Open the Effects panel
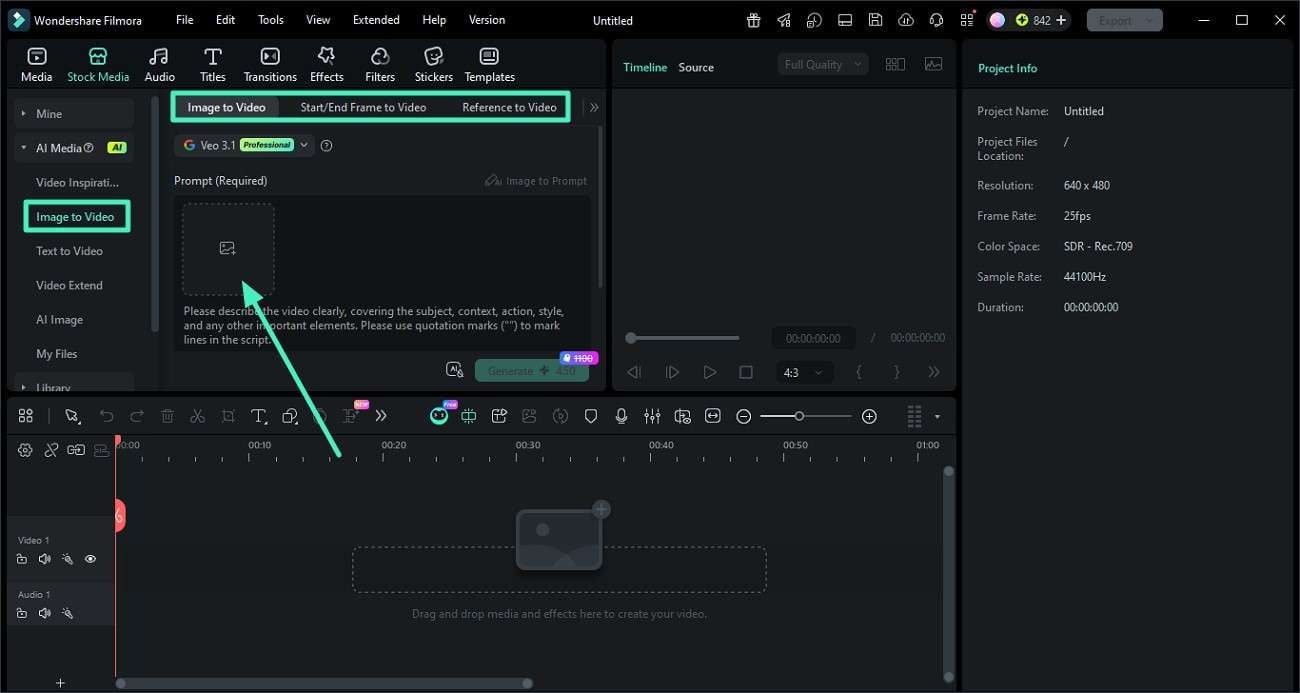Screen dimensions: 1300x693 click(326, 62)
